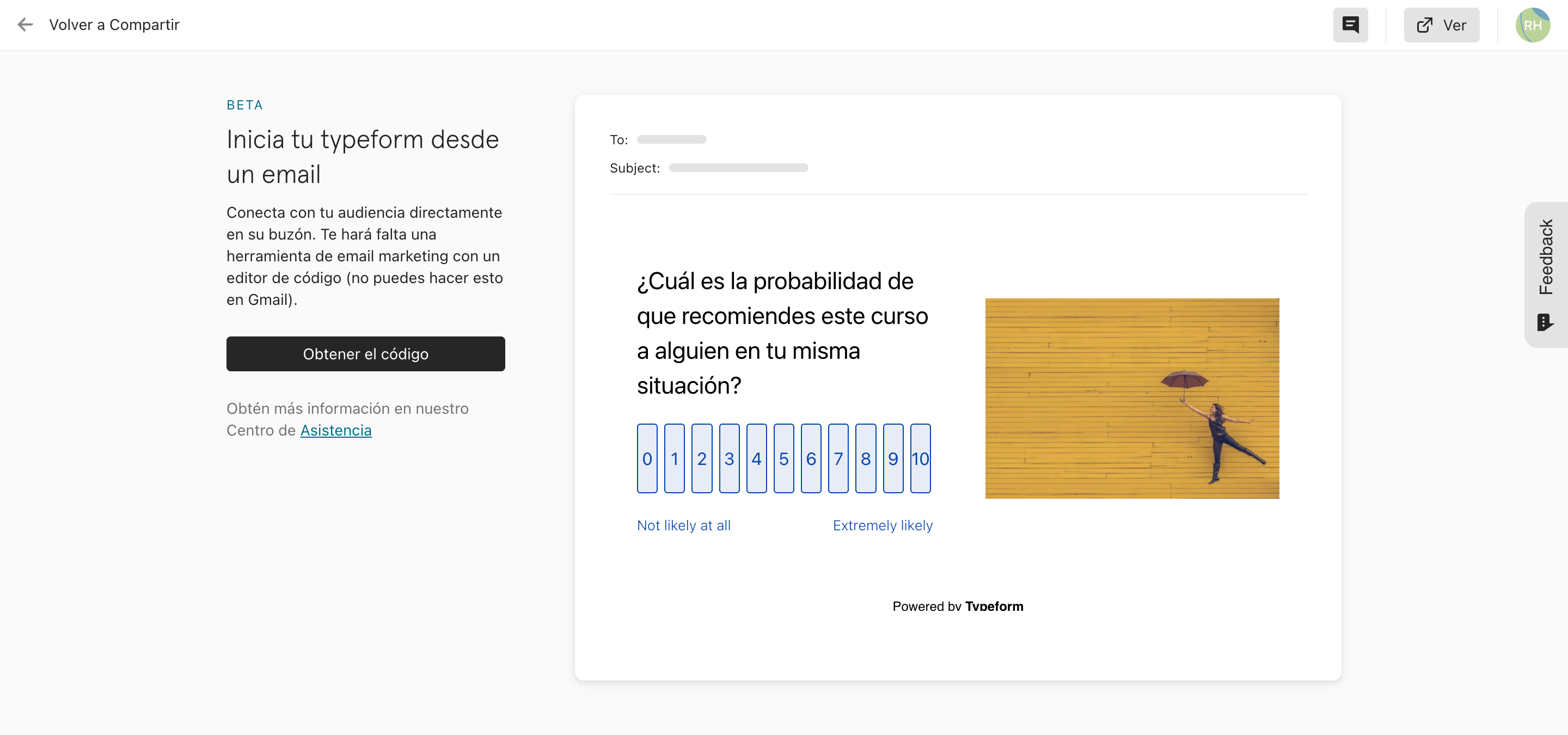This screenshot has width=1568, height=735.
Task: Select rating 2 in preview
Action: tap(702, 458)
